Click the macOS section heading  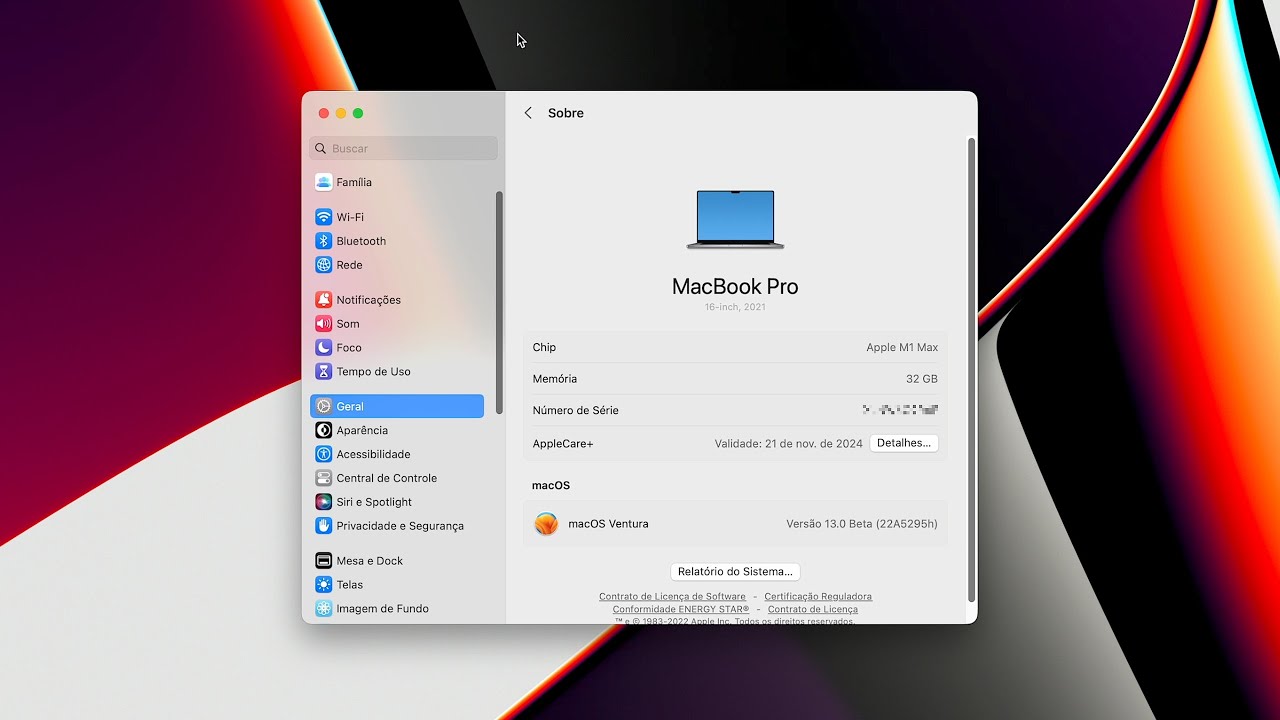551,485
